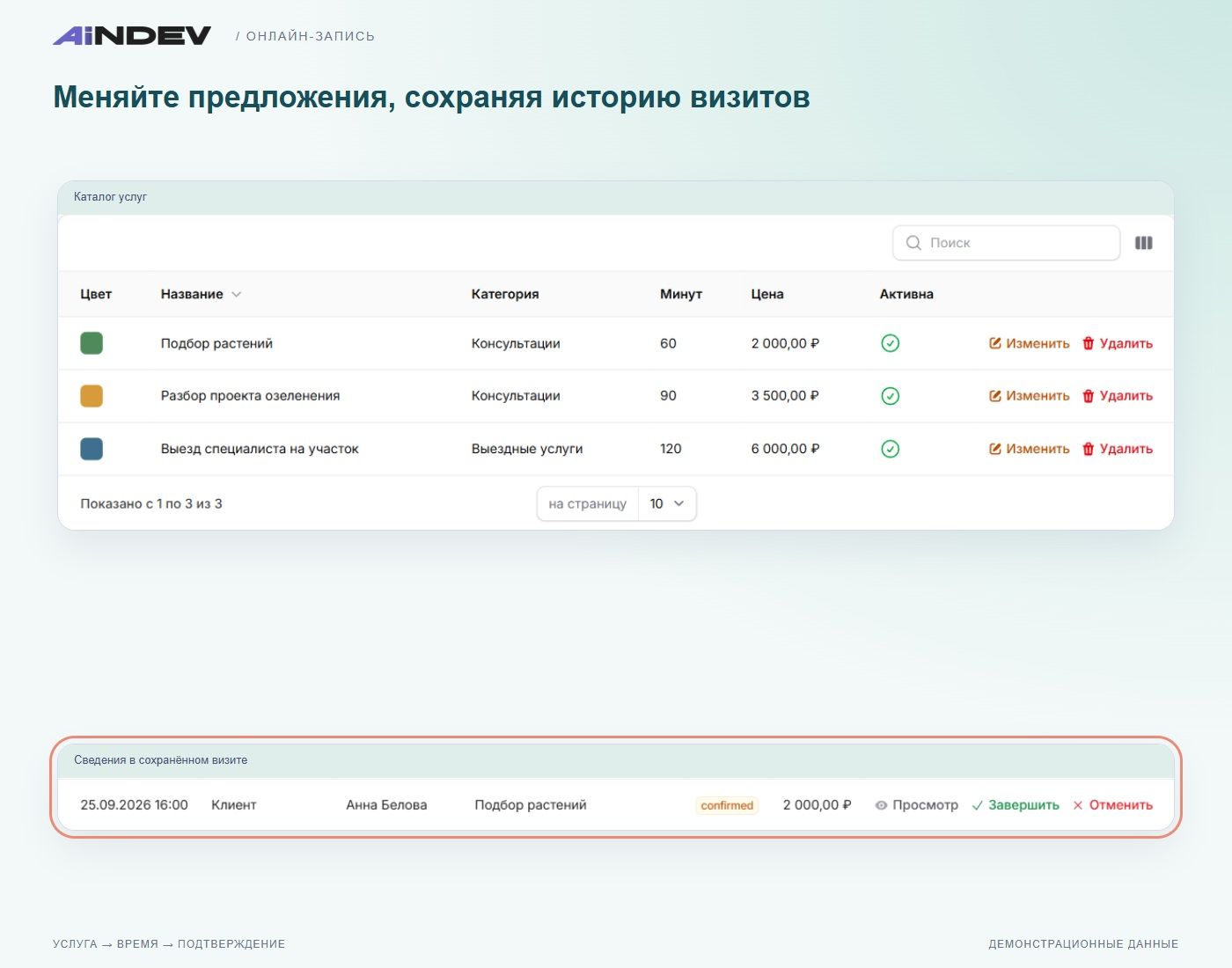
Task: Click the Цена column header
Action: point(767,294)
